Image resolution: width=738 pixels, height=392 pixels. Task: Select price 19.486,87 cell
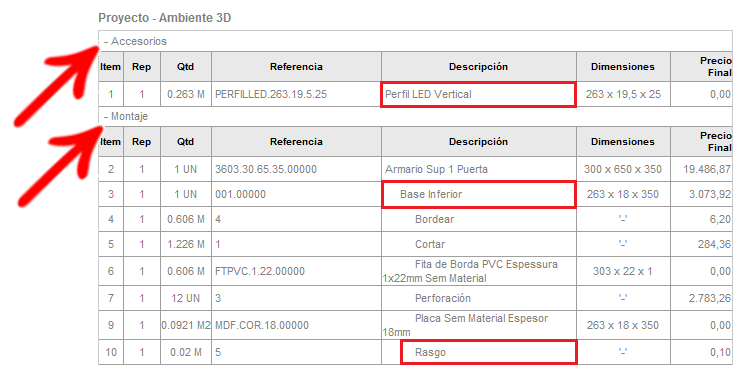[701, 169]
